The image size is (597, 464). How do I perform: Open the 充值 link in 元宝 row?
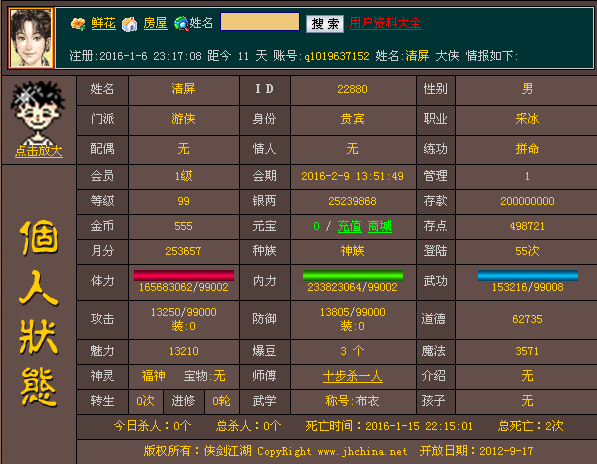[350, 226]
